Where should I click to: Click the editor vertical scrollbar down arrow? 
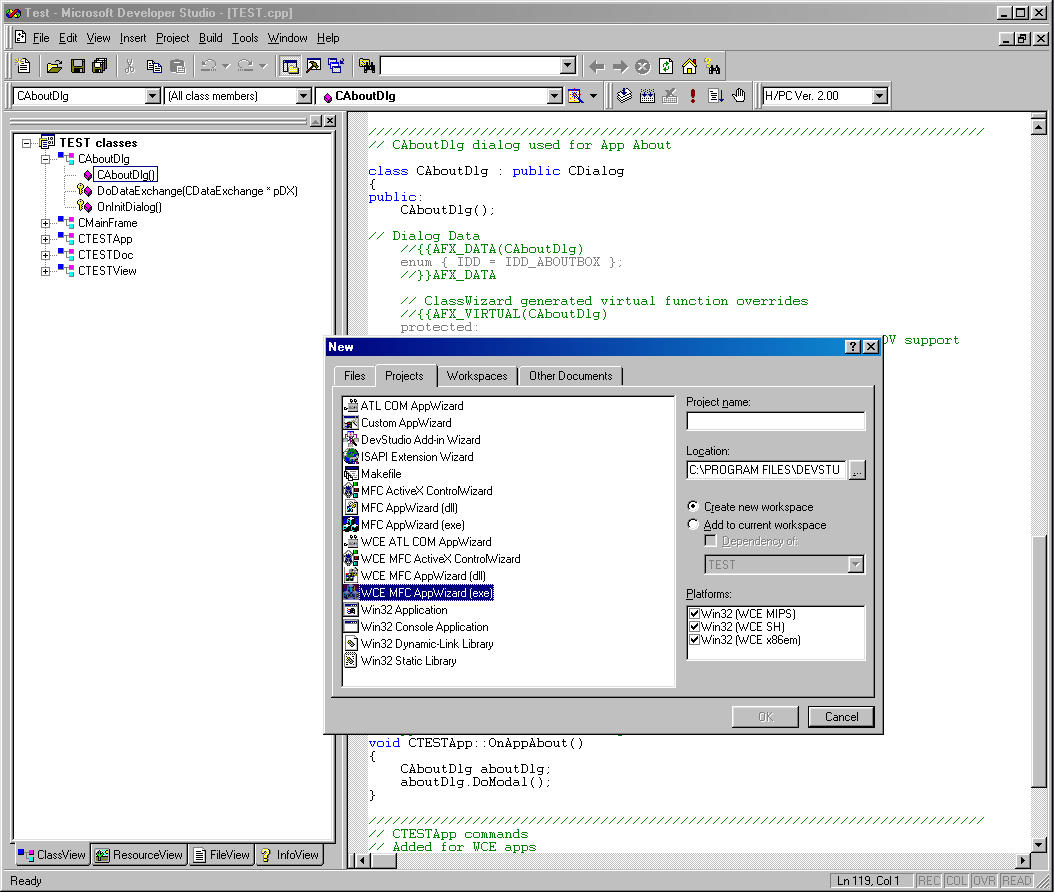[1039, 846]
